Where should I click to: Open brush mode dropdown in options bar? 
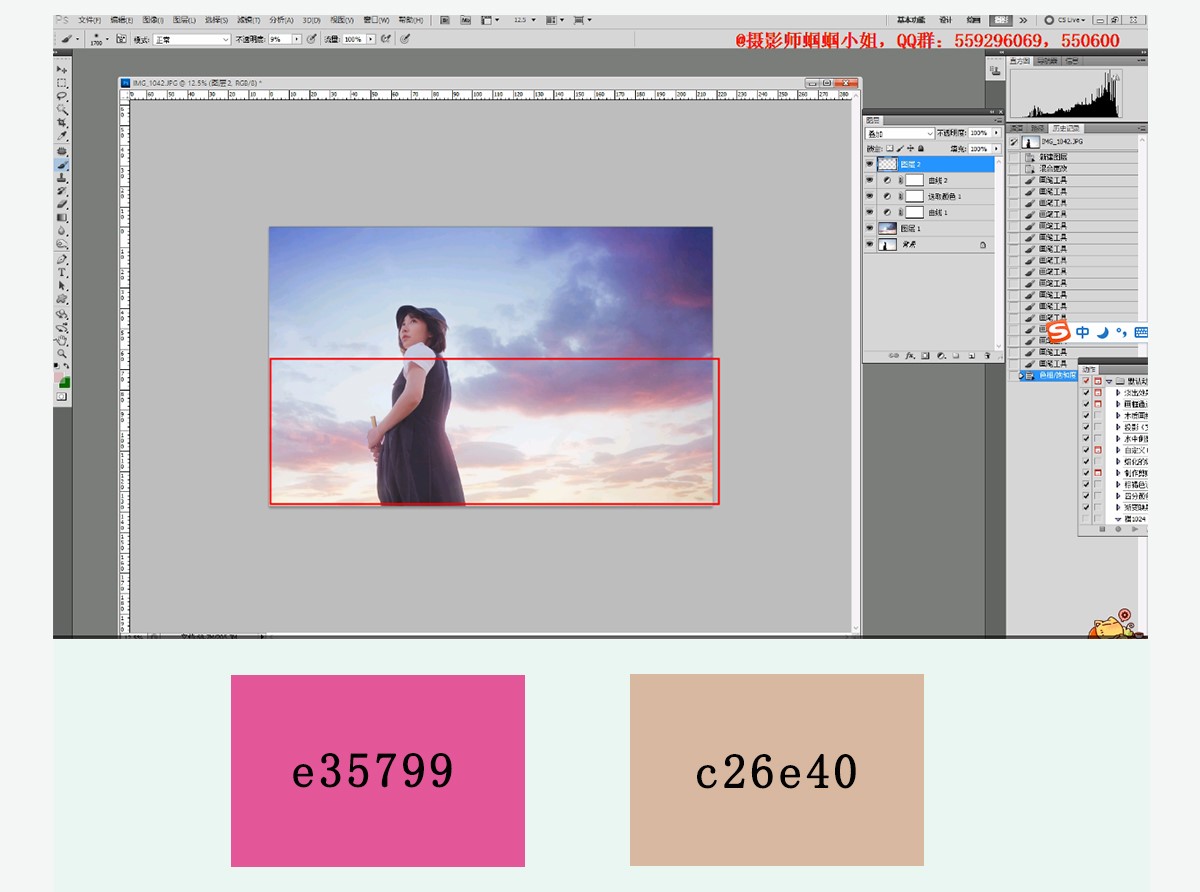pos(191,39)
